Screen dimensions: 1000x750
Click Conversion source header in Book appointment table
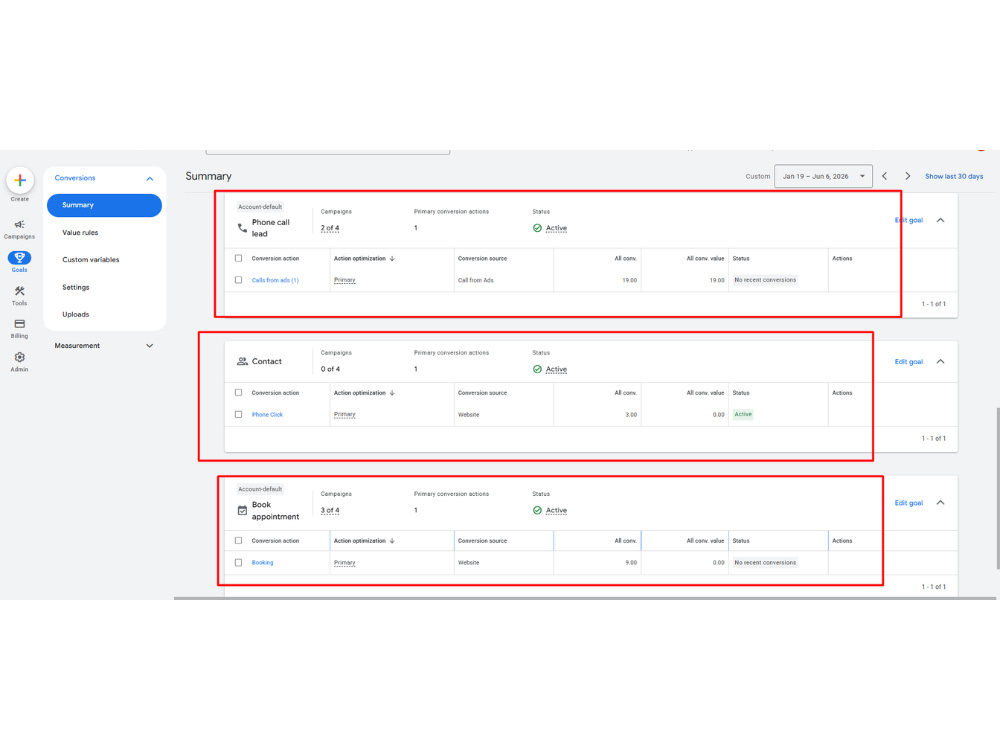[482, 541]
